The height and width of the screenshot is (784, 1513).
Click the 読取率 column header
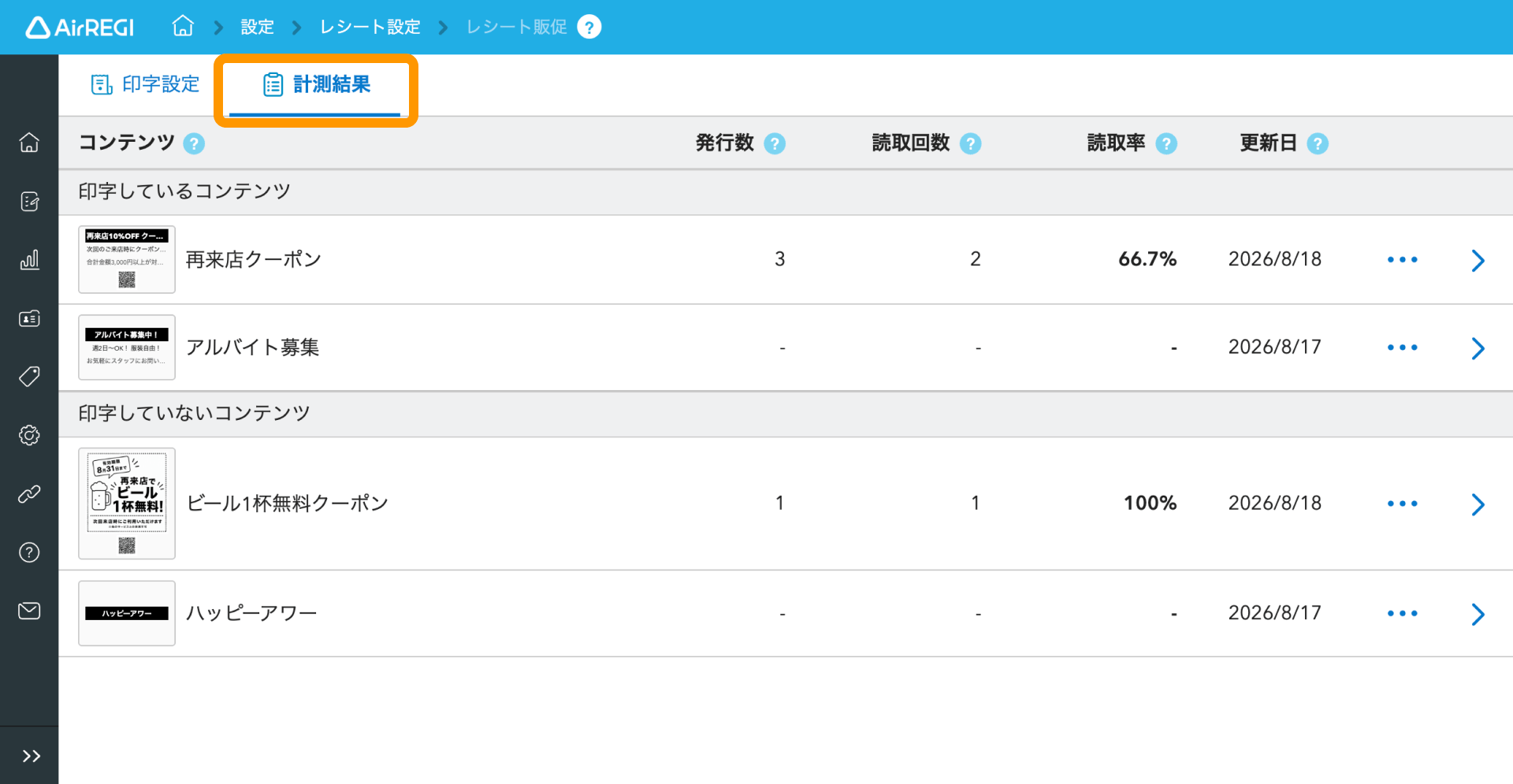tap(1116, 143)
